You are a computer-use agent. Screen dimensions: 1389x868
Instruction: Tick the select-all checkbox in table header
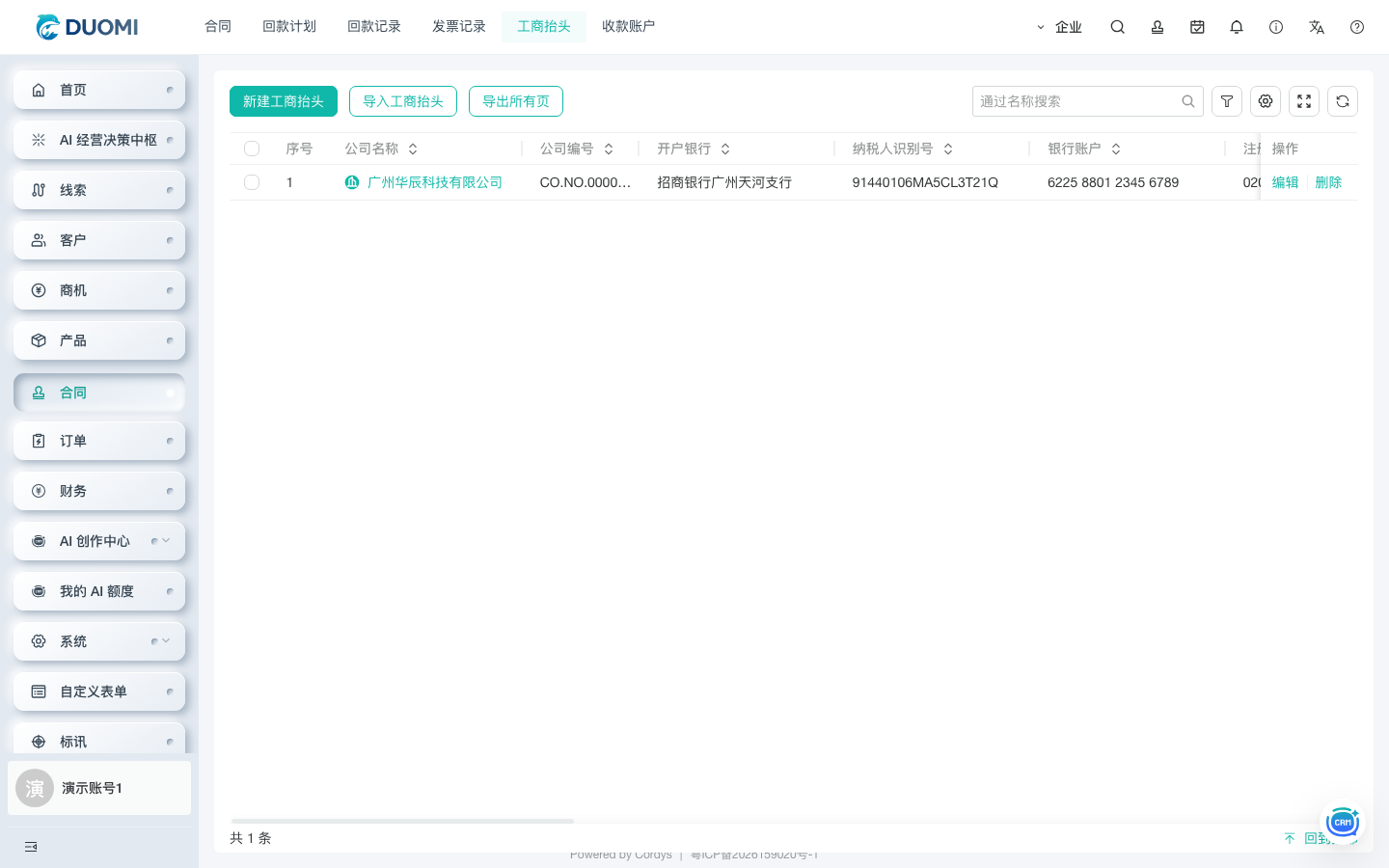252,149
